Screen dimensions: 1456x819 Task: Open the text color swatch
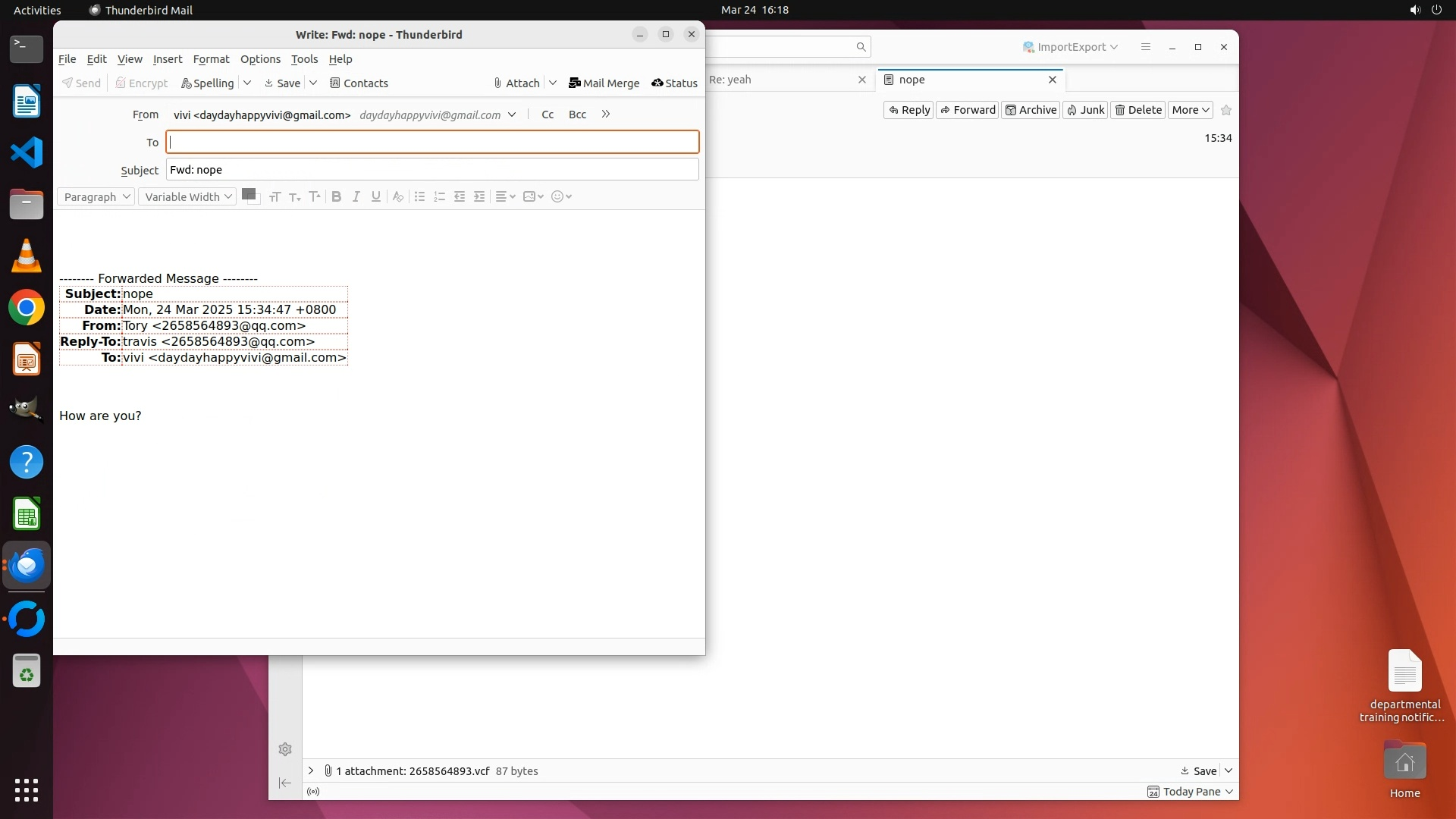coord(248,194)
